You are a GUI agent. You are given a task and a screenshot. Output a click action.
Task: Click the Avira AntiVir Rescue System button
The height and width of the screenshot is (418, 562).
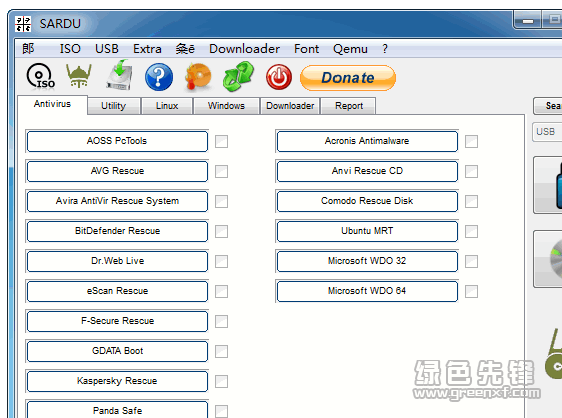coord(117,201)
